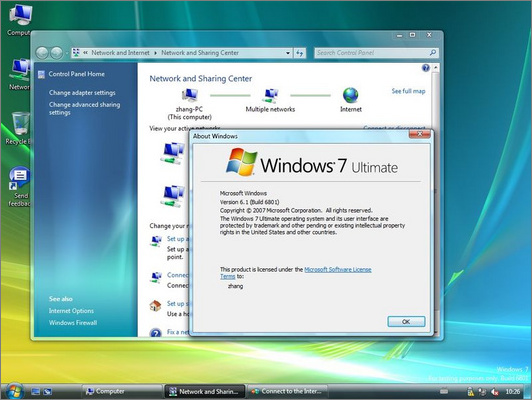Expand the recent pages dropdown next to Forward
532x400 pixels.
tap(66, 53)
